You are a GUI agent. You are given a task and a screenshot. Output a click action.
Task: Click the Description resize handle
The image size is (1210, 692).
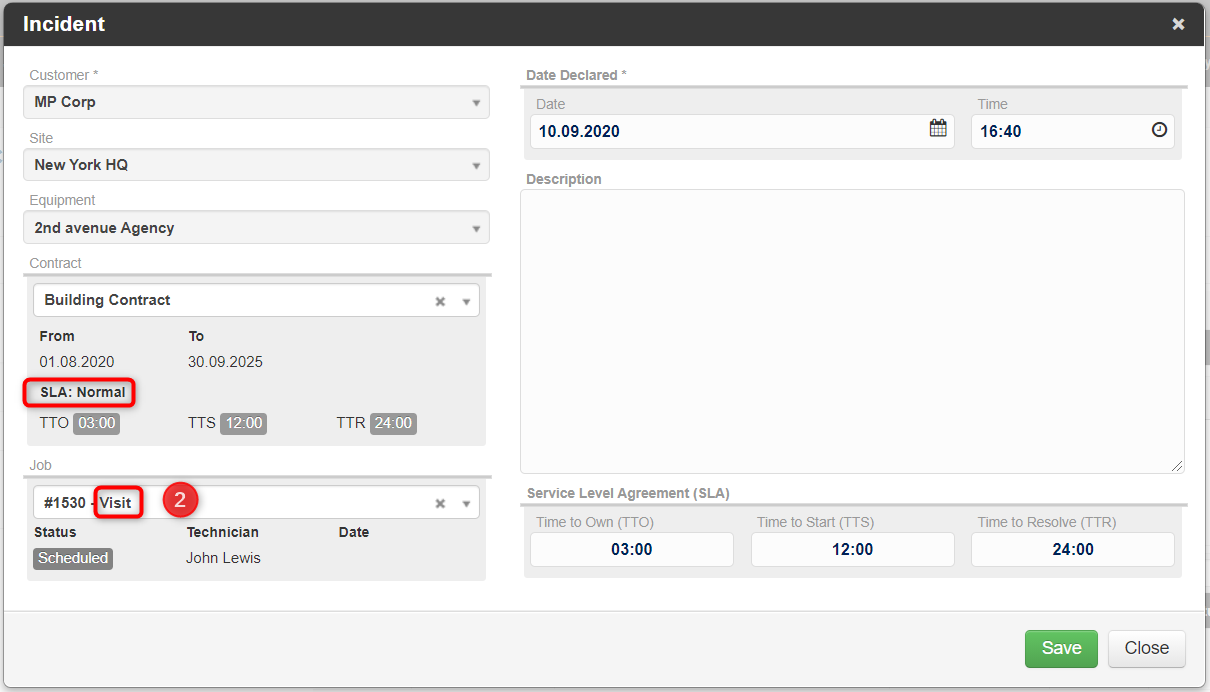(1177, 465)
